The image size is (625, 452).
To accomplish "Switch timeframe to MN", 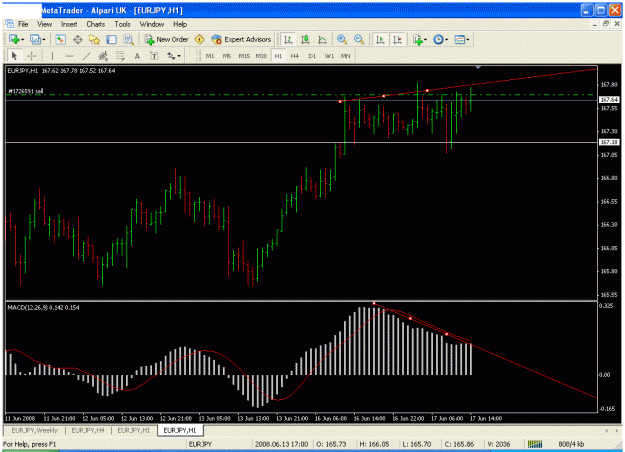I will tap(346, 56).
